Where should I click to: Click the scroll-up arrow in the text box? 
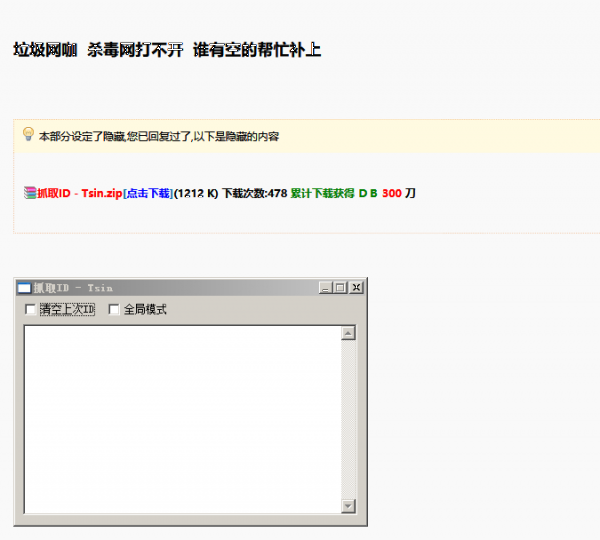tap(348, 333)
